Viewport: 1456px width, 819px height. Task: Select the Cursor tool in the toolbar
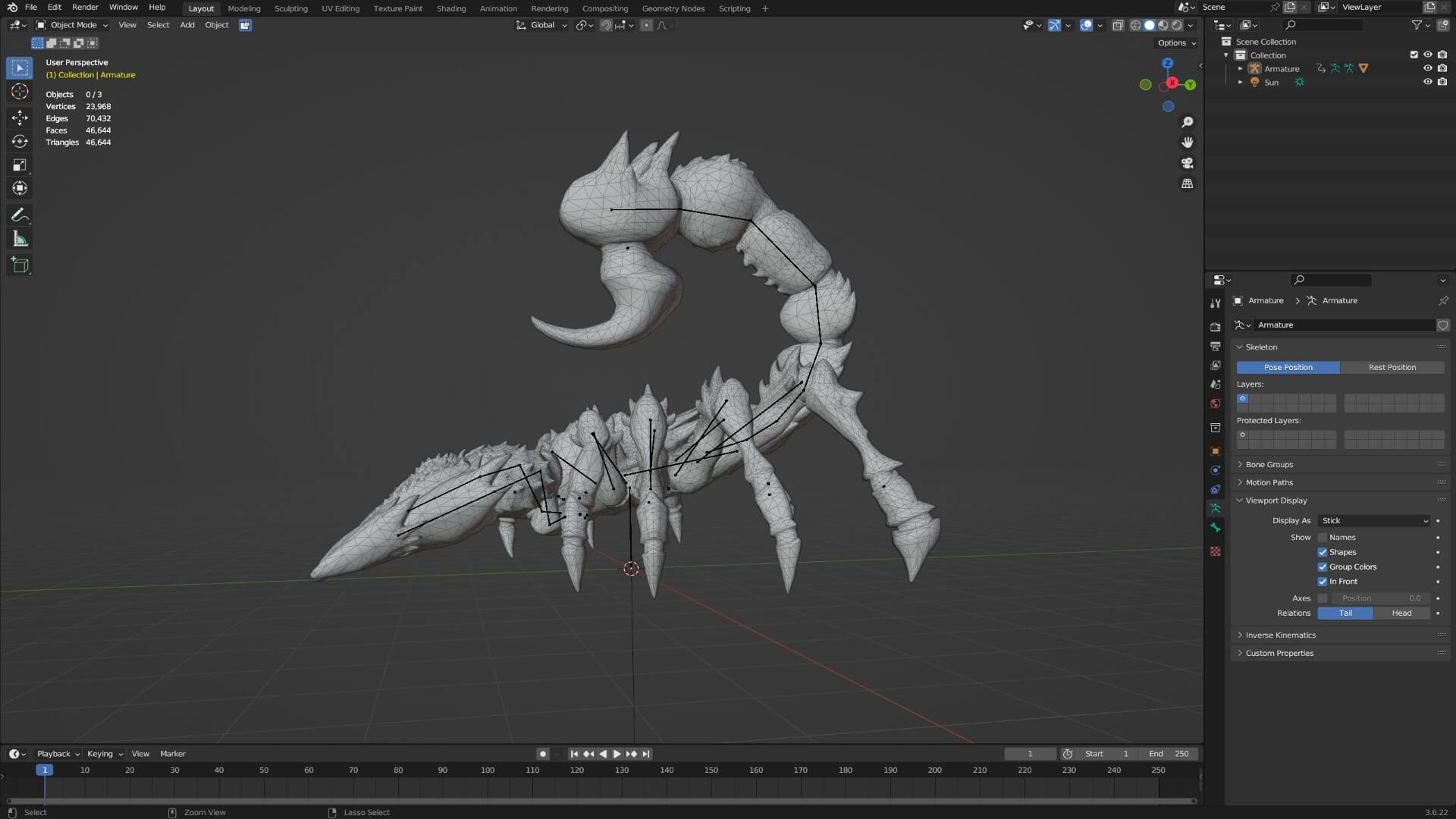[20, 92]
